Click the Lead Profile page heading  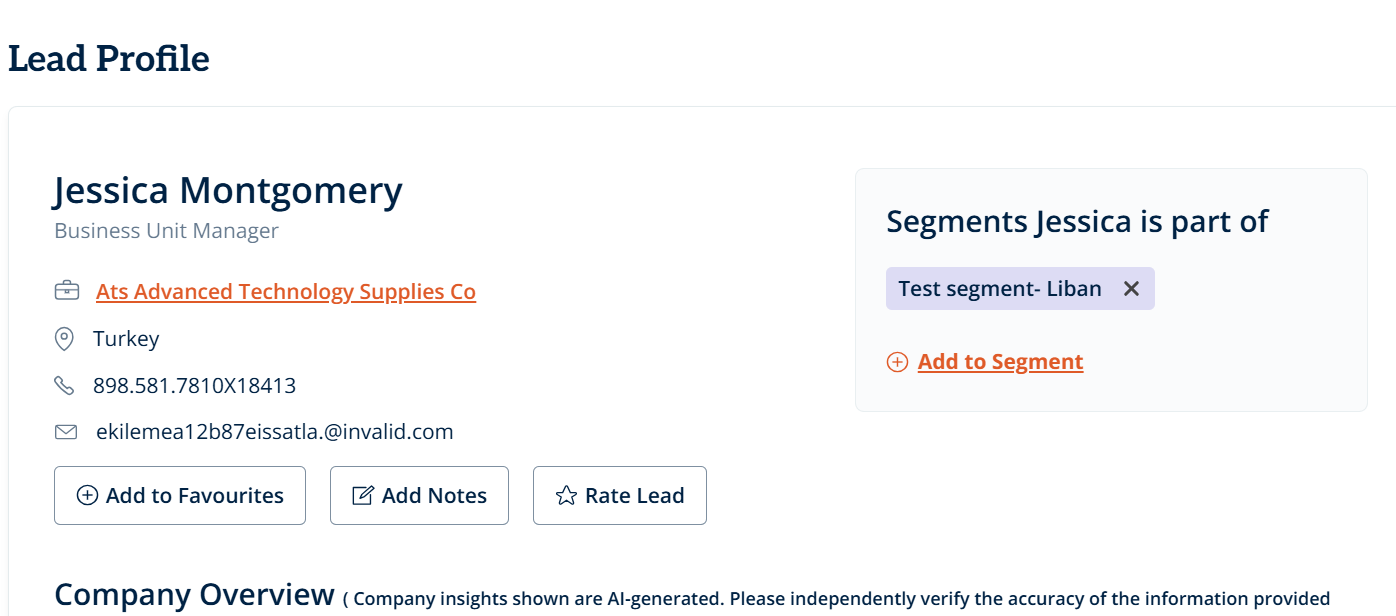tap(109, 59)
